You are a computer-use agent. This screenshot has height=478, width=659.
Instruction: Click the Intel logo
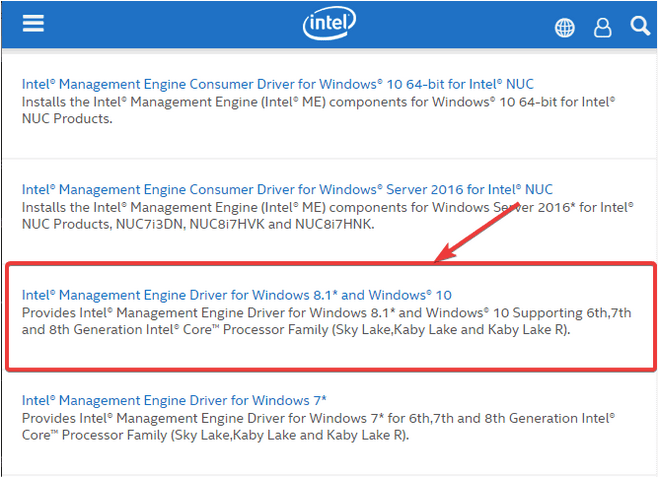click(329, 23)
